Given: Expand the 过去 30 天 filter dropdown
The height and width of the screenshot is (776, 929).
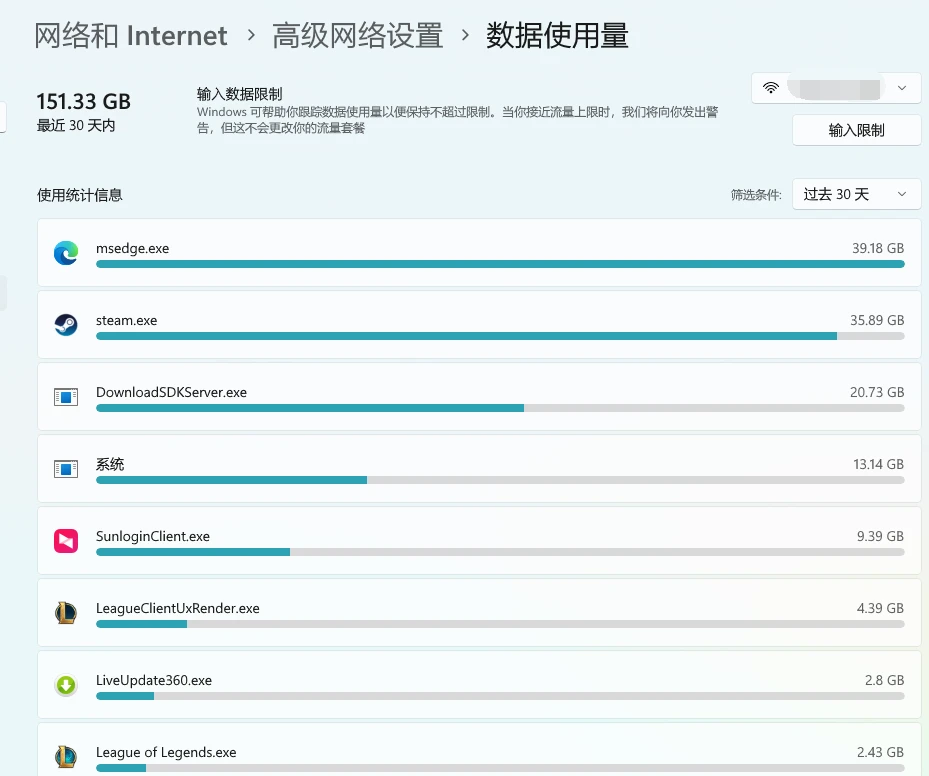Looking at the screenshot, I should (856, 194).
